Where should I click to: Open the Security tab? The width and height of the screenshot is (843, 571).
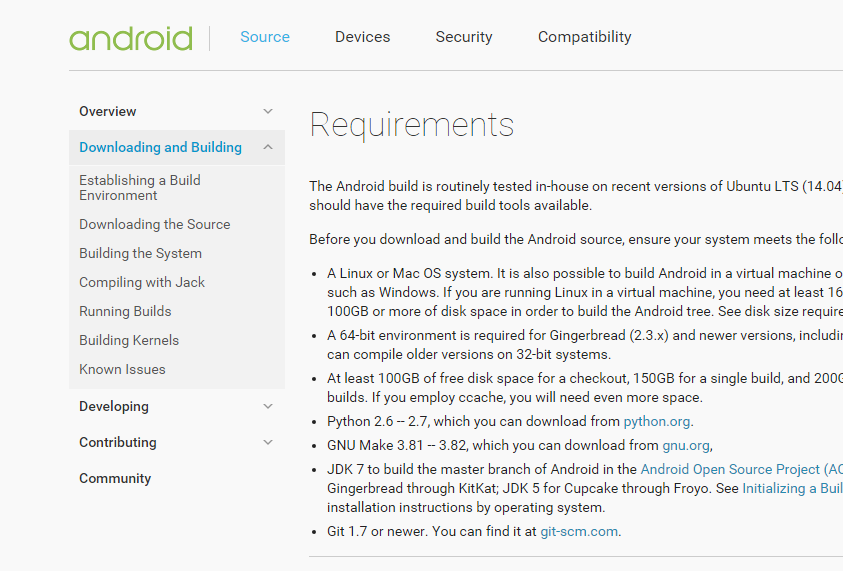pyautogui.click(x=463, y=37)
